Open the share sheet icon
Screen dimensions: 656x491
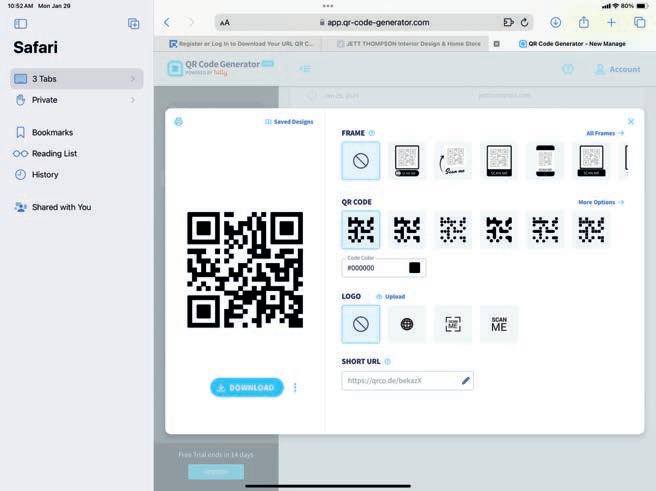point(584,22)
